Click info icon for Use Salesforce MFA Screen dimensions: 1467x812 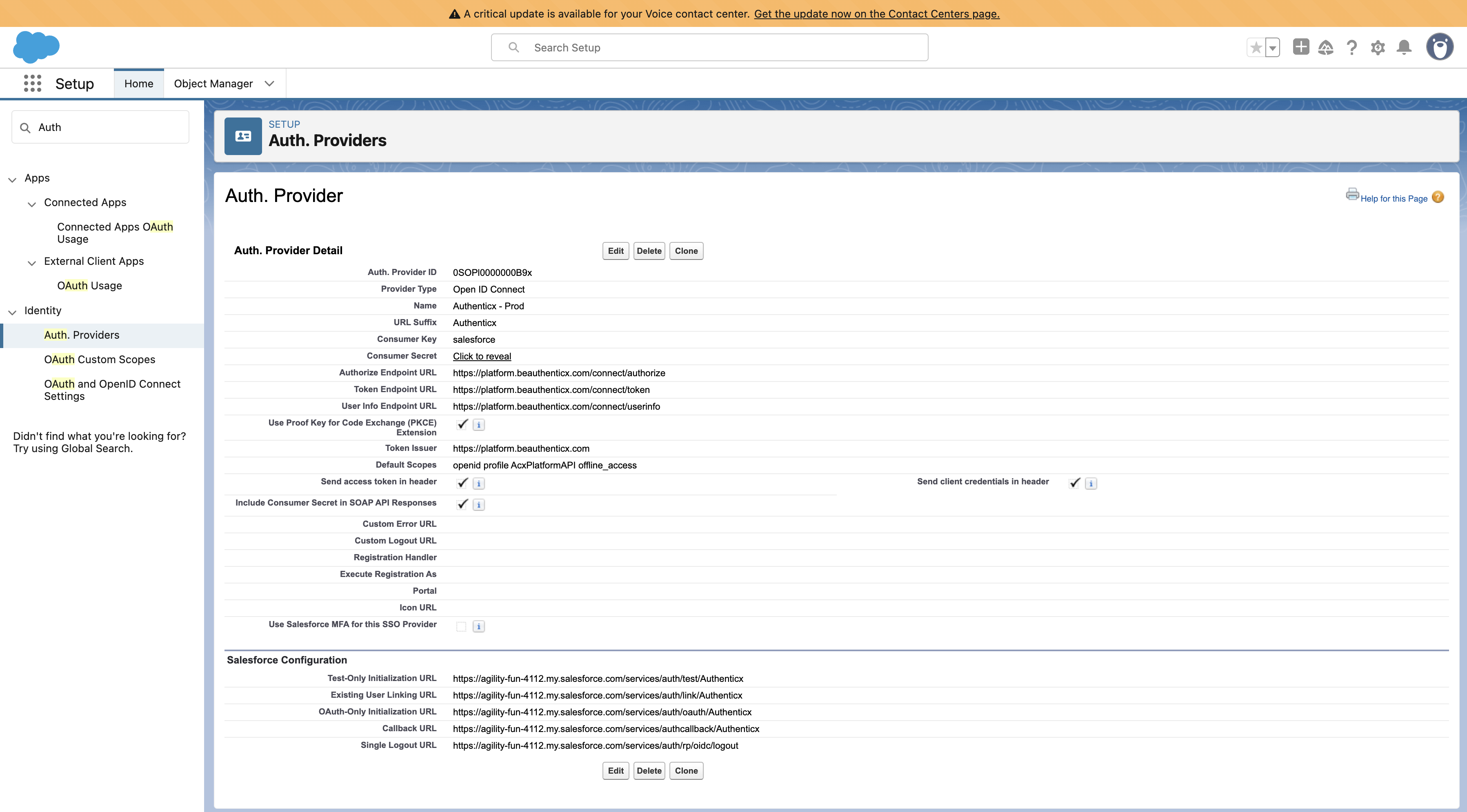coord(478,626)
